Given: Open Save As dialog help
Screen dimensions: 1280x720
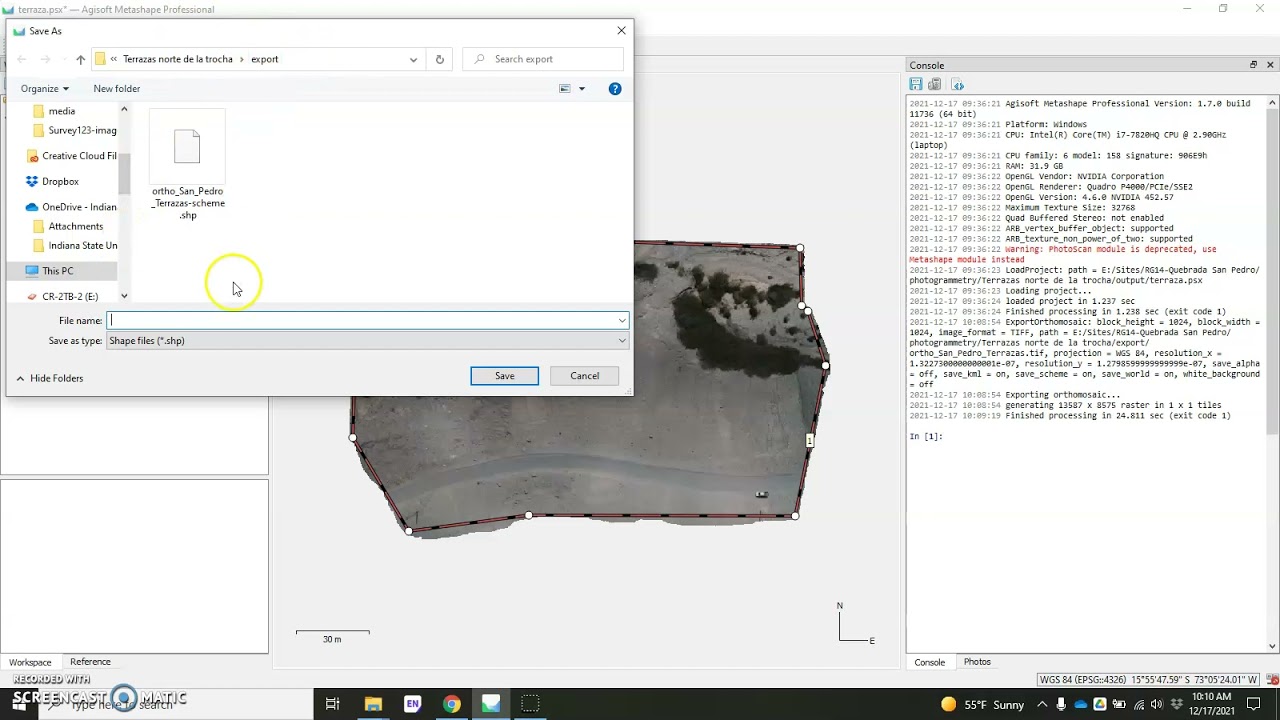Looking at the screenshot, I should click(615, 89).
